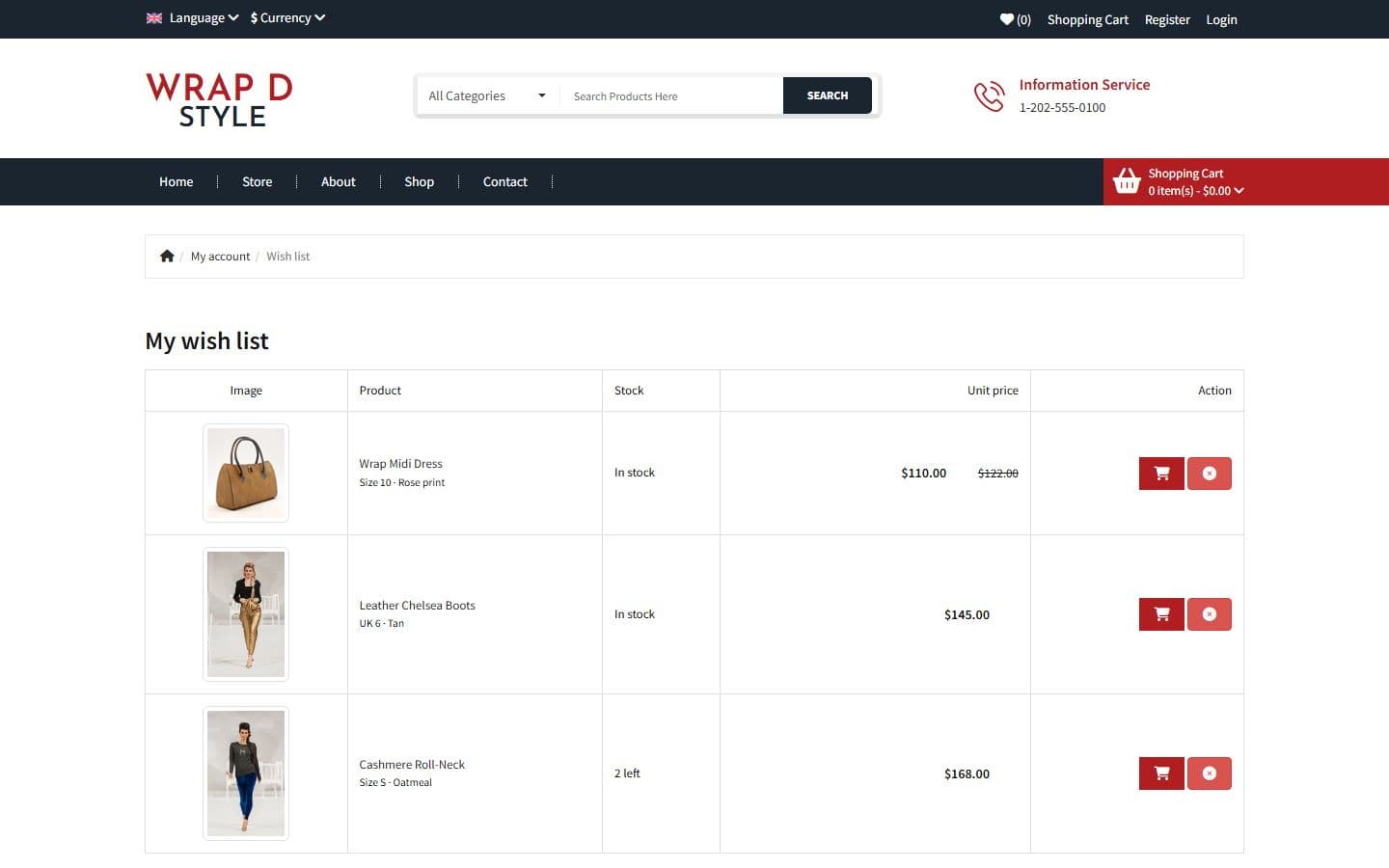Open the Shop menu item
This screenshot has width=1389, height=868.
(x=420, y=181)
